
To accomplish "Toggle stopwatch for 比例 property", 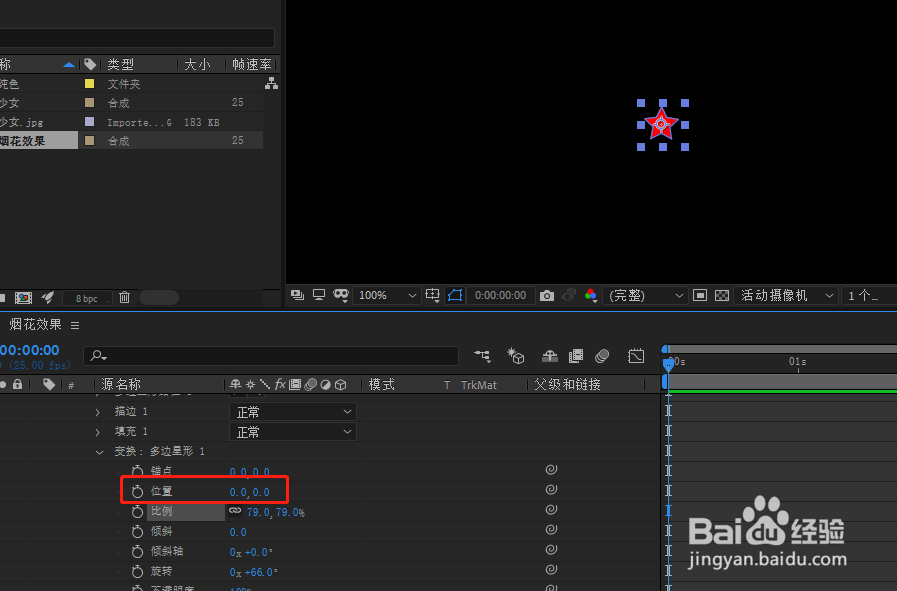I will [137, 511].
